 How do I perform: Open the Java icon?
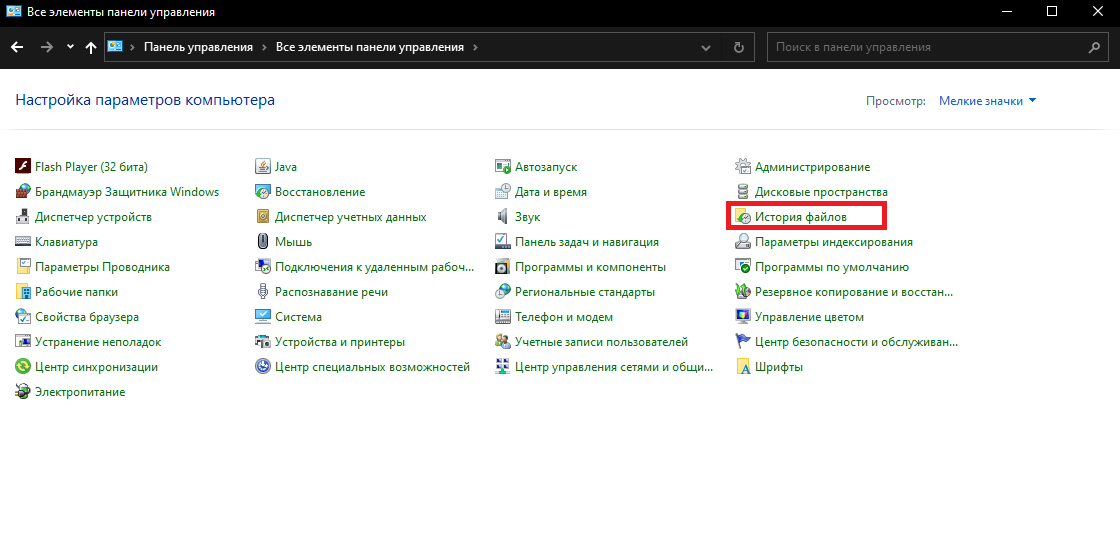pos(263,166)
